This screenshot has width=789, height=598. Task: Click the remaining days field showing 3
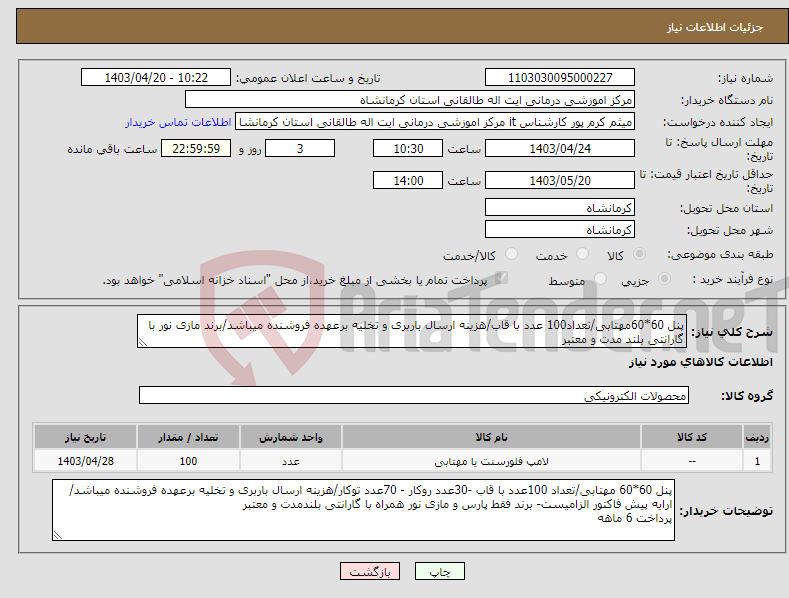300,148
